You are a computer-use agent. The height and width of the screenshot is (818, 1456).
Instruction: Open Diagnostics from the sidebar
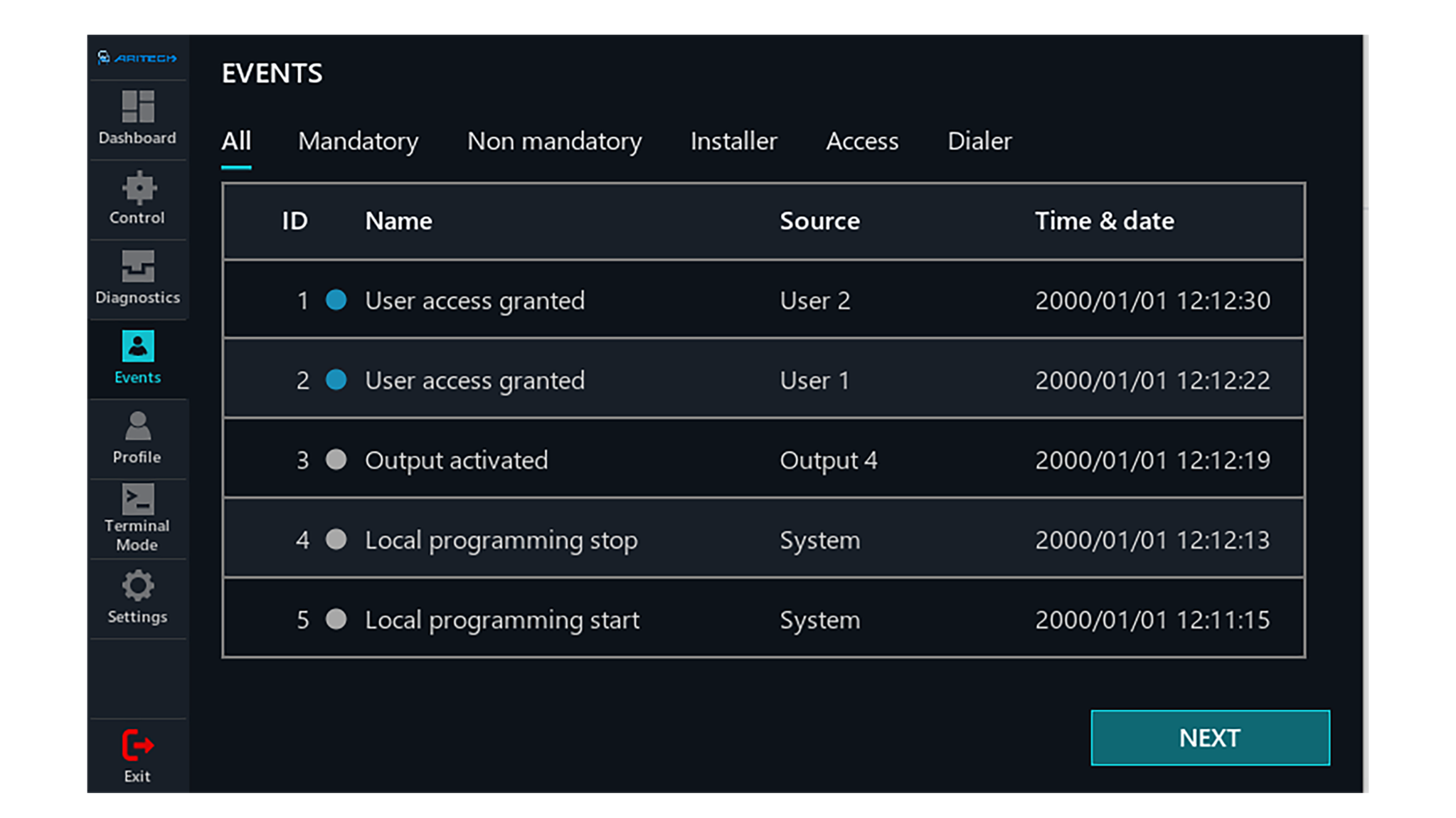point(137,277)
